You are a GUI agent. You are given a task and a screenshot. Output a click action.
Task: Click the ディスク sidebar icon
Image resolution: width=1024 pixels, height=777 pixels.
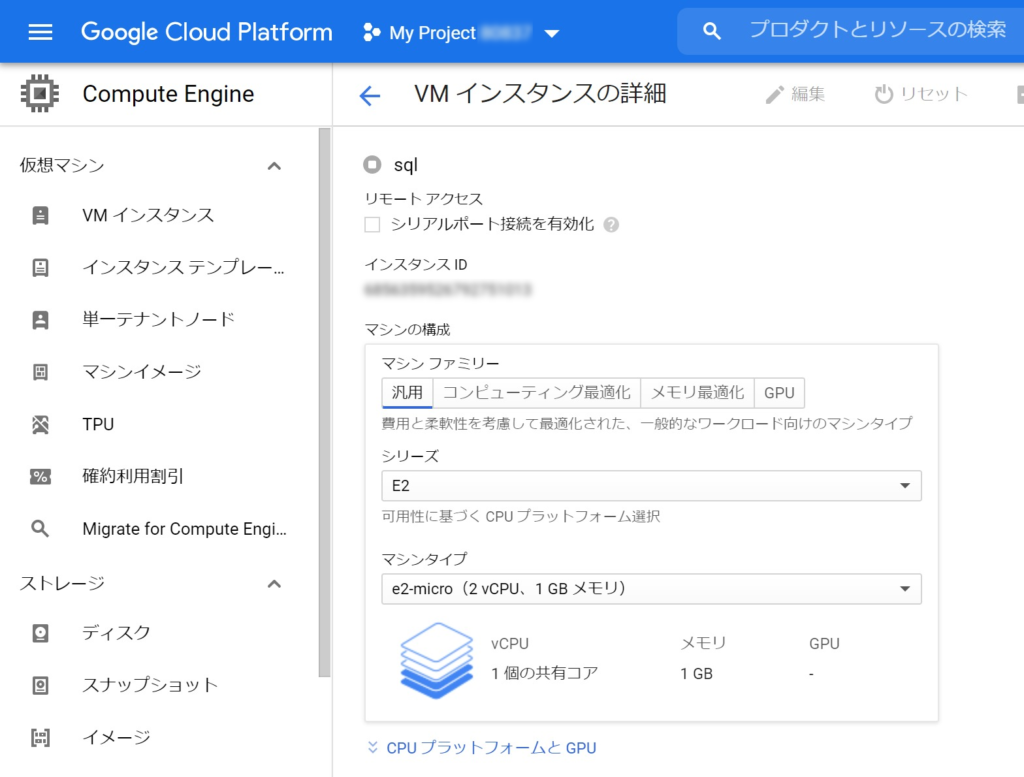[x=40, y=633]
